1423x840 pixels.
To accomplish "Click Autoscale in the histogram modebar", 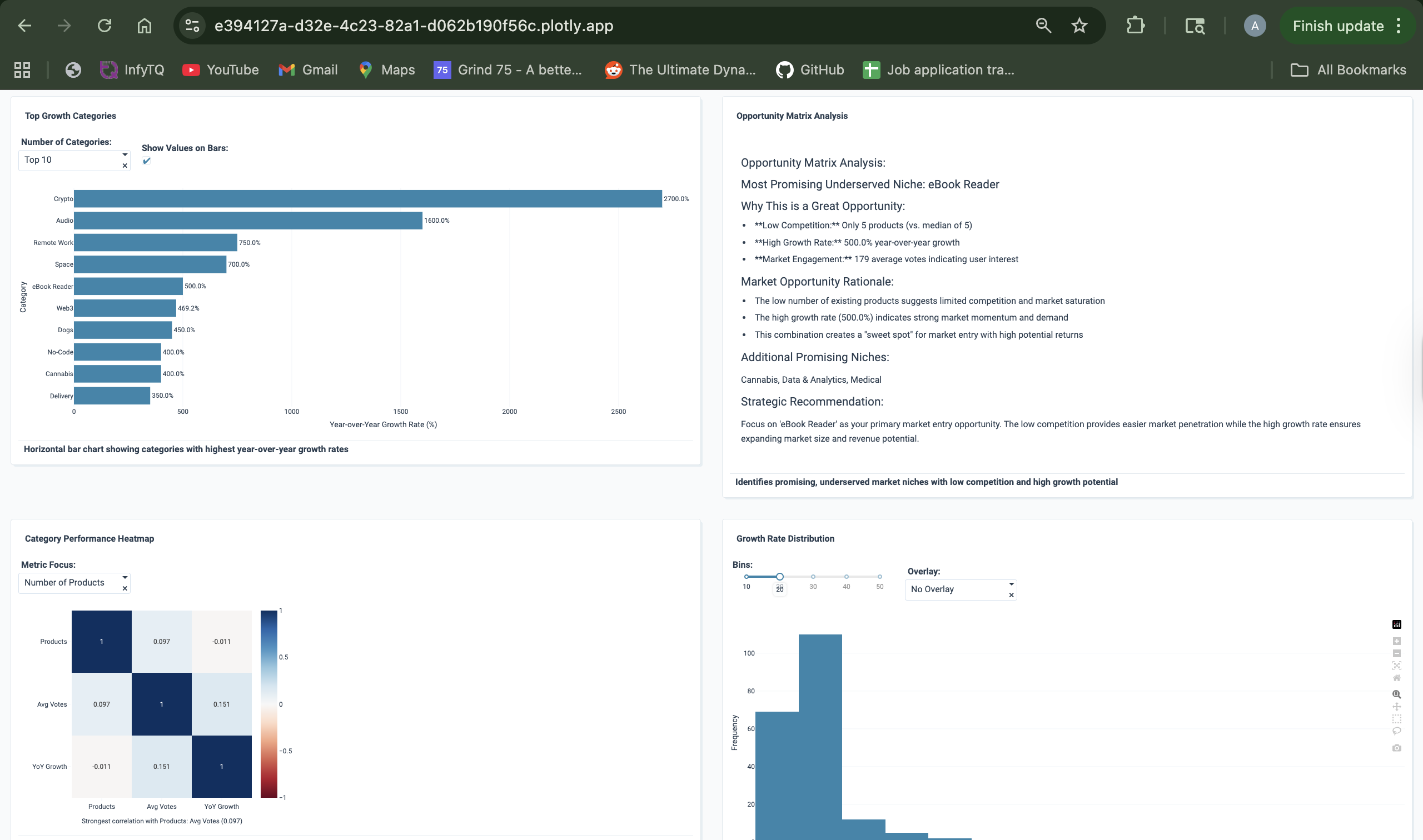I will pyautogui.click(x=1396, y=666).
